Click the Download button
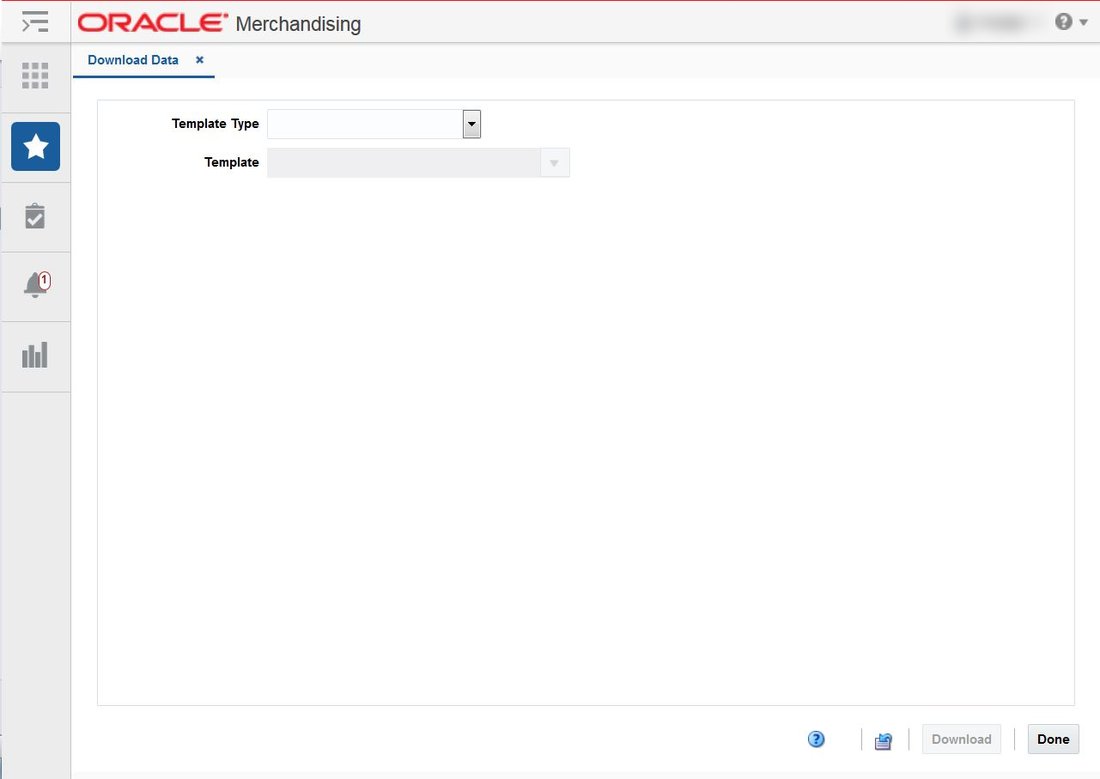 click(x=961, y=739)
